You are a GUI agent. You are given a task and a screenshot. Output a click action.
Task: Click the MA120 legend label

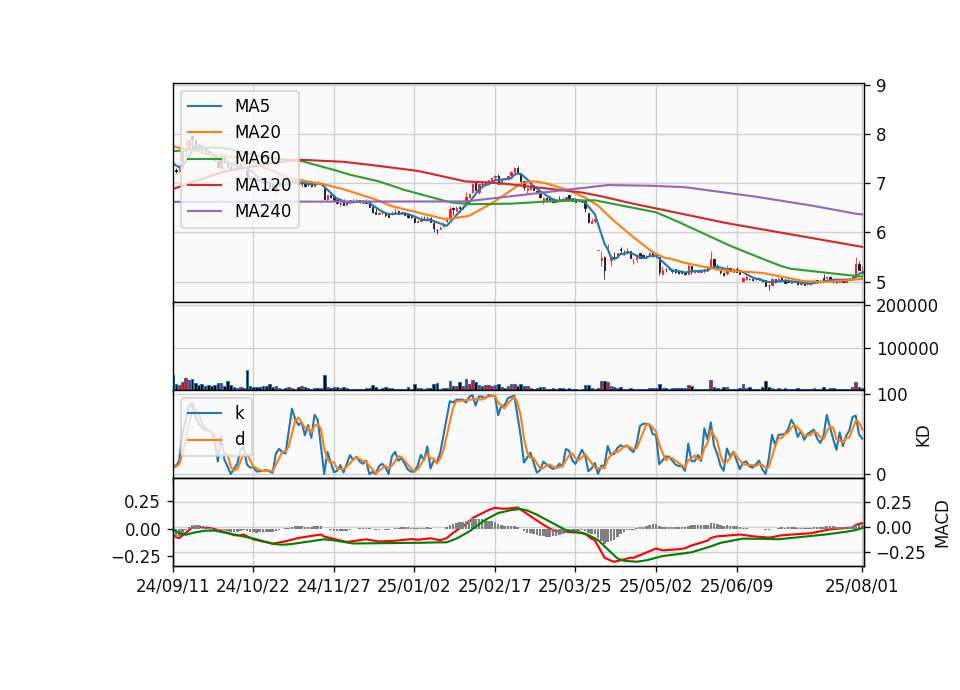(263, 185)
